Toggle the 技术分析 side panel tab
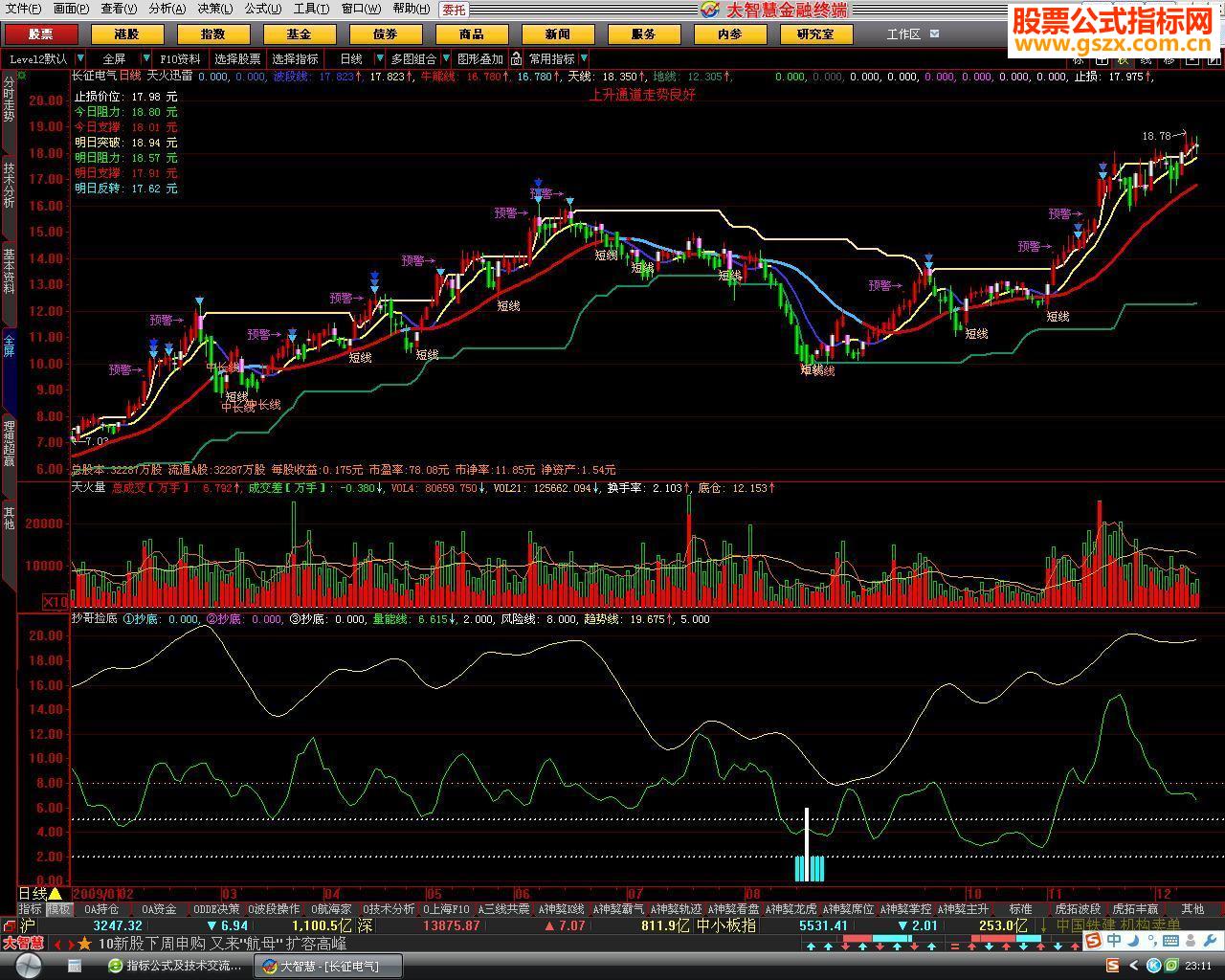The height and width of the screenshot is (980, 1225). pos(9,185)
